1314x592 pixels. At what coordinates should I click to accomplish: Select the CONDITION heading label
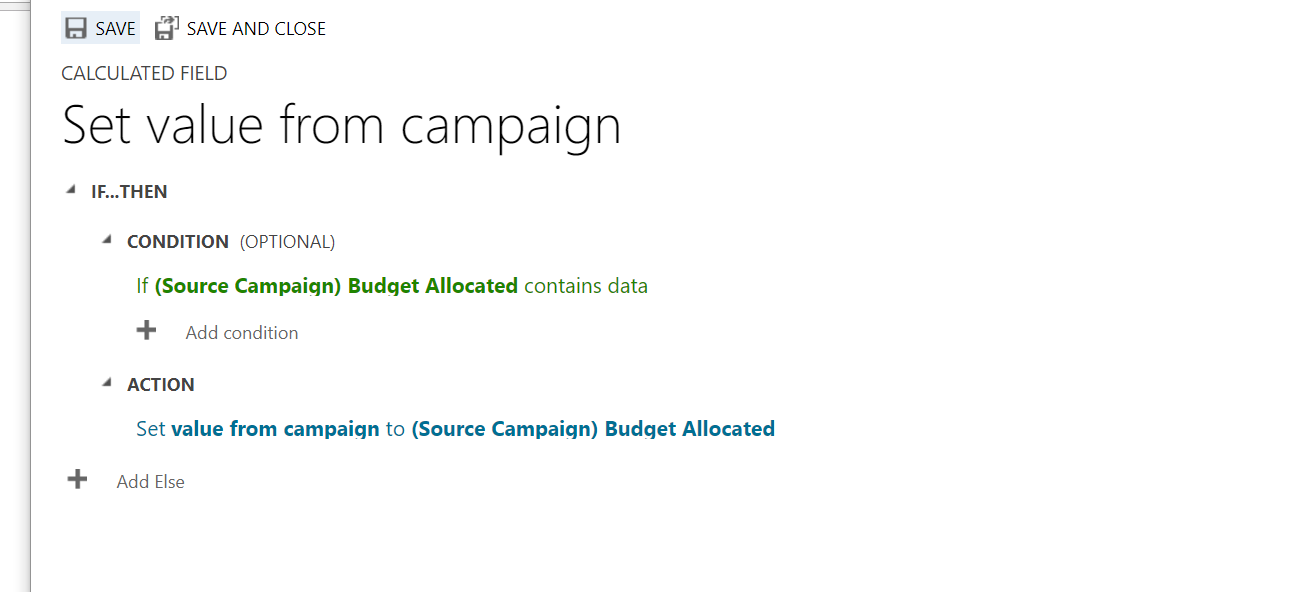click(177, 242)
